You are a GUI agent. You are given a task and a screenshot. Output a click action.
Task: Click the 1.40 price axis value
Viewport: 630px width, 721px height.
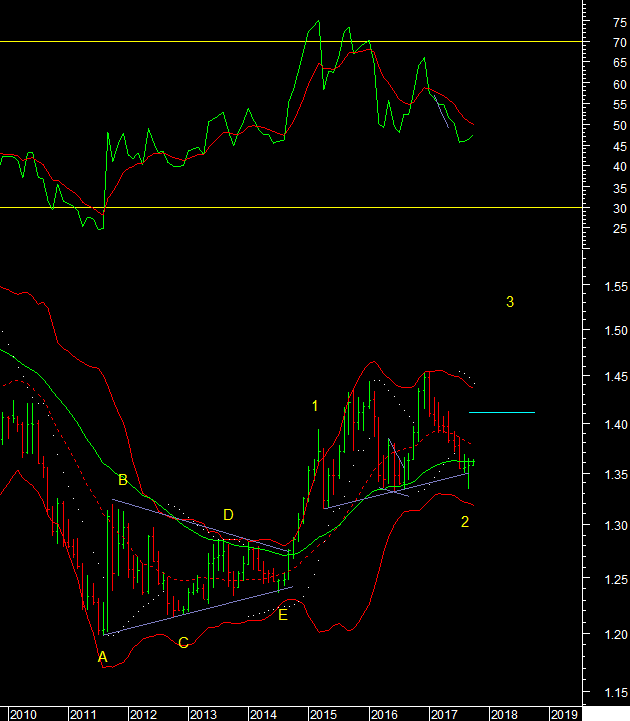coord(616,424)
